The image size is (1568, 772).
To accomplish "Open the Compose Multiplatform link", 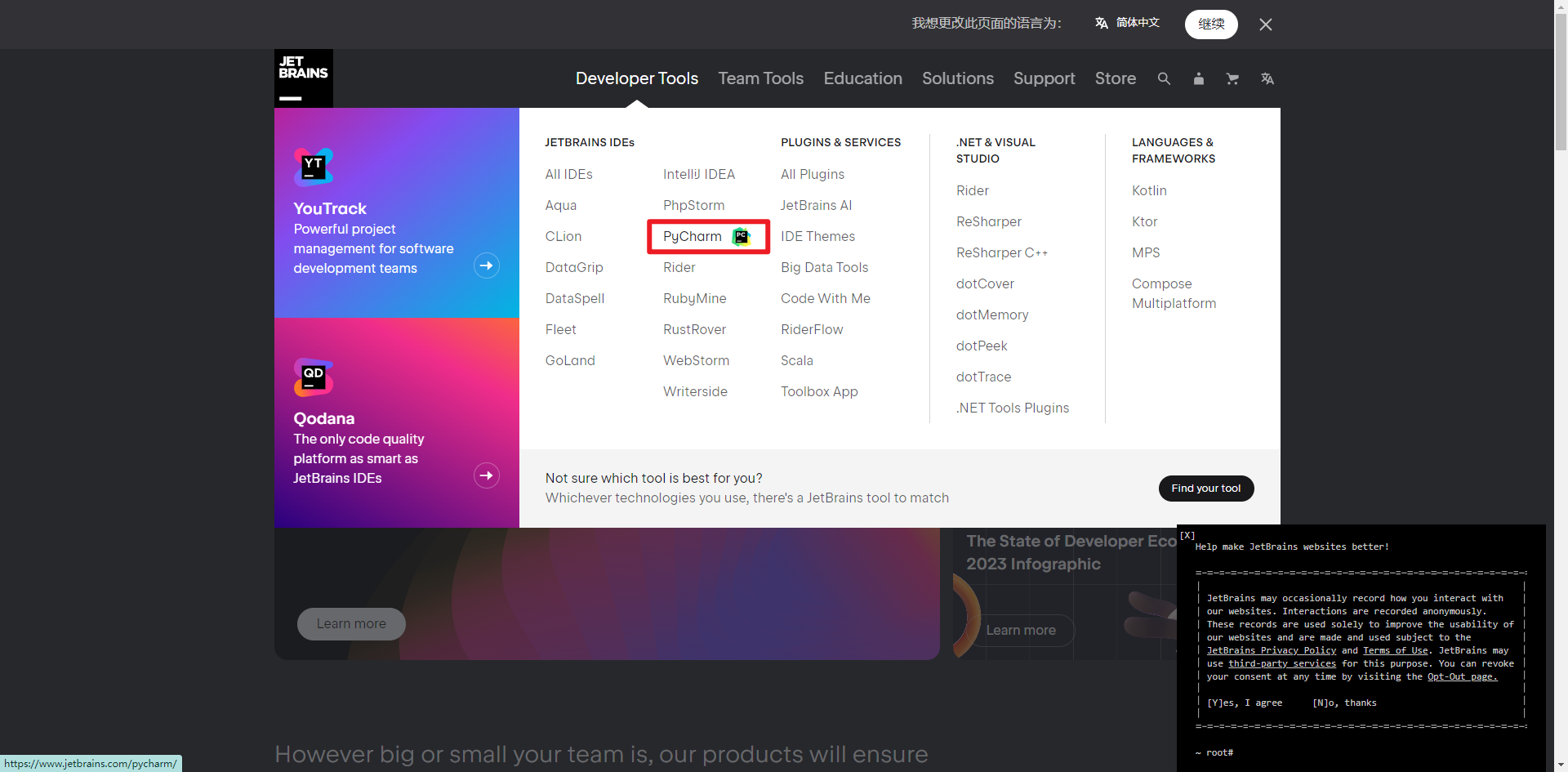I will pyautogui.click(x=1174, y=293).
